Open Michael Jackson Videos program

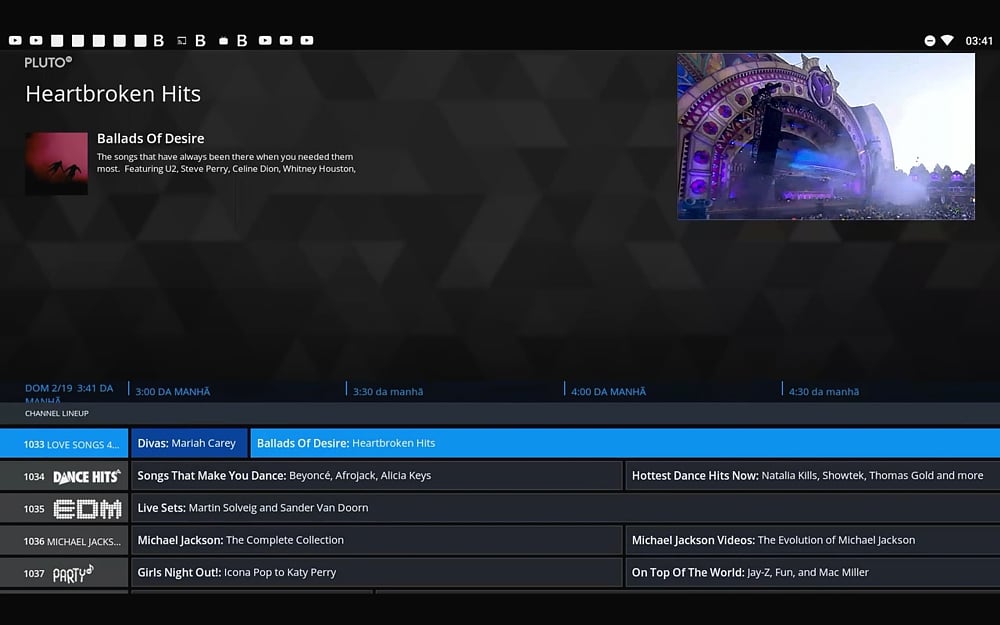pyautogui.click(x=812, y=540)
